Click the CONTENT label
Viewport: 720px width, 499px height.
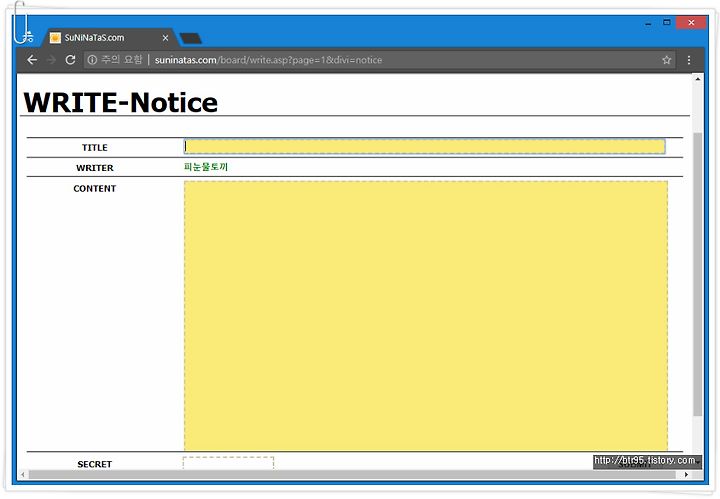[95, 188]
